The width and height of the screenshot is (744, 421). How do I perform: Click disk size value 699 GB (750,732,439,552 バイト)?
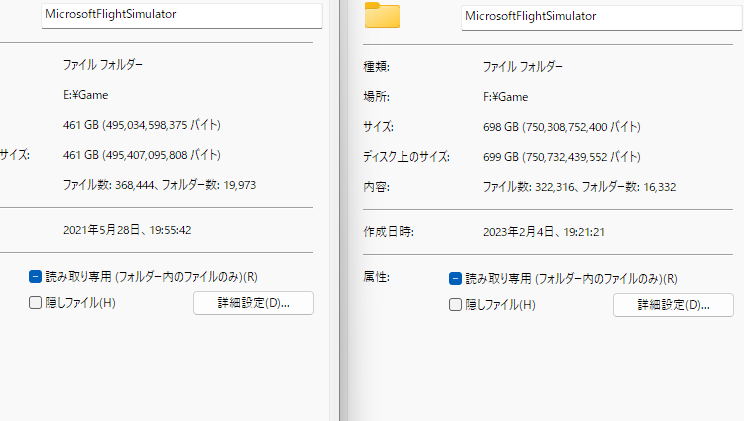point(562,157)
